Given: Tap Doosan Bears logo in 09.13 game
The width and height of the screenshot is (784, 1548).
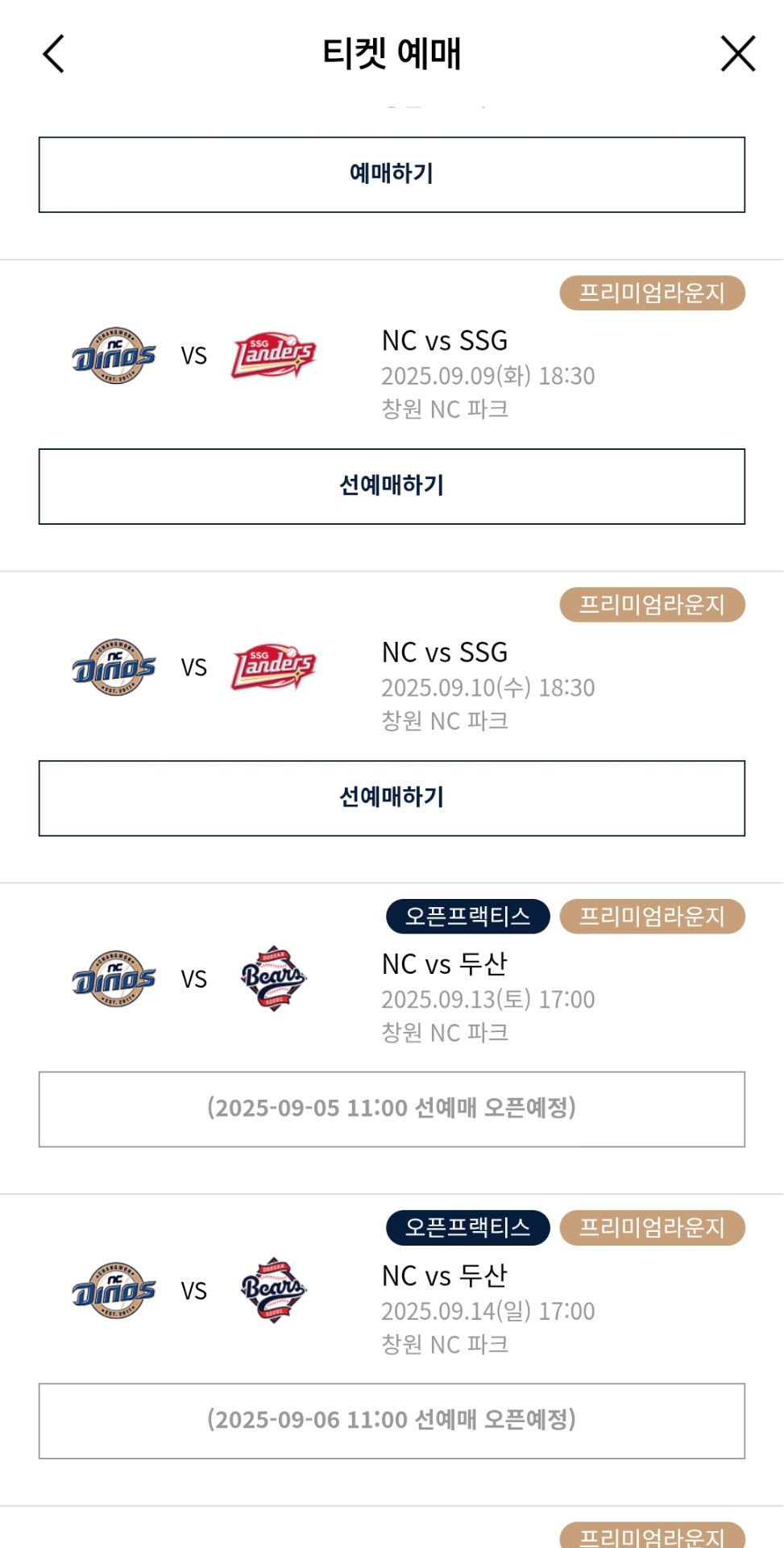Looking at the screenshot, I should 273,979.
